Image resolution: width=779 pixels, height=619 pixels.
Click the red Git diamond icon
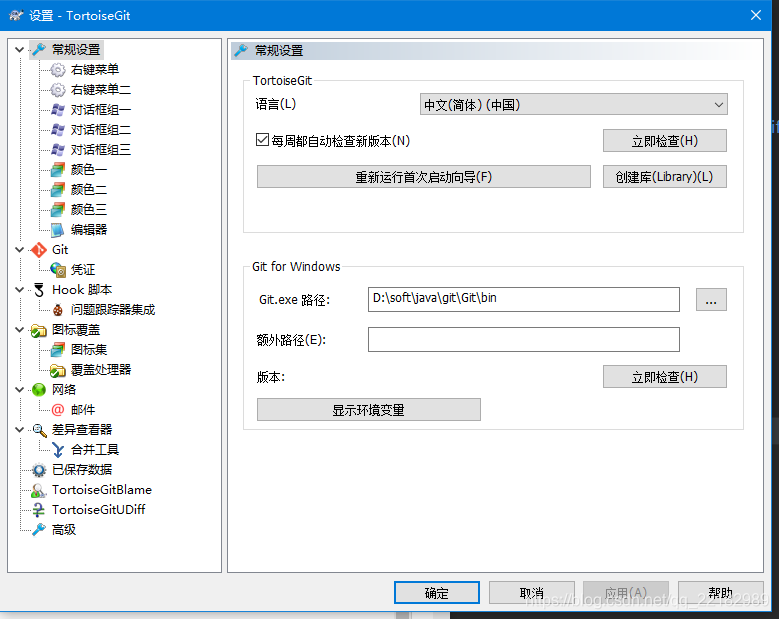[39, 250]
